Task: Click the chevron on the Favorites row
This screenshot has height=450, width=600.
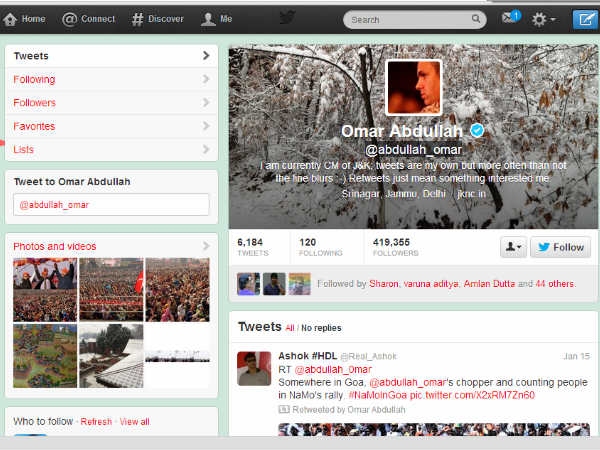Action: click(206, 126)
